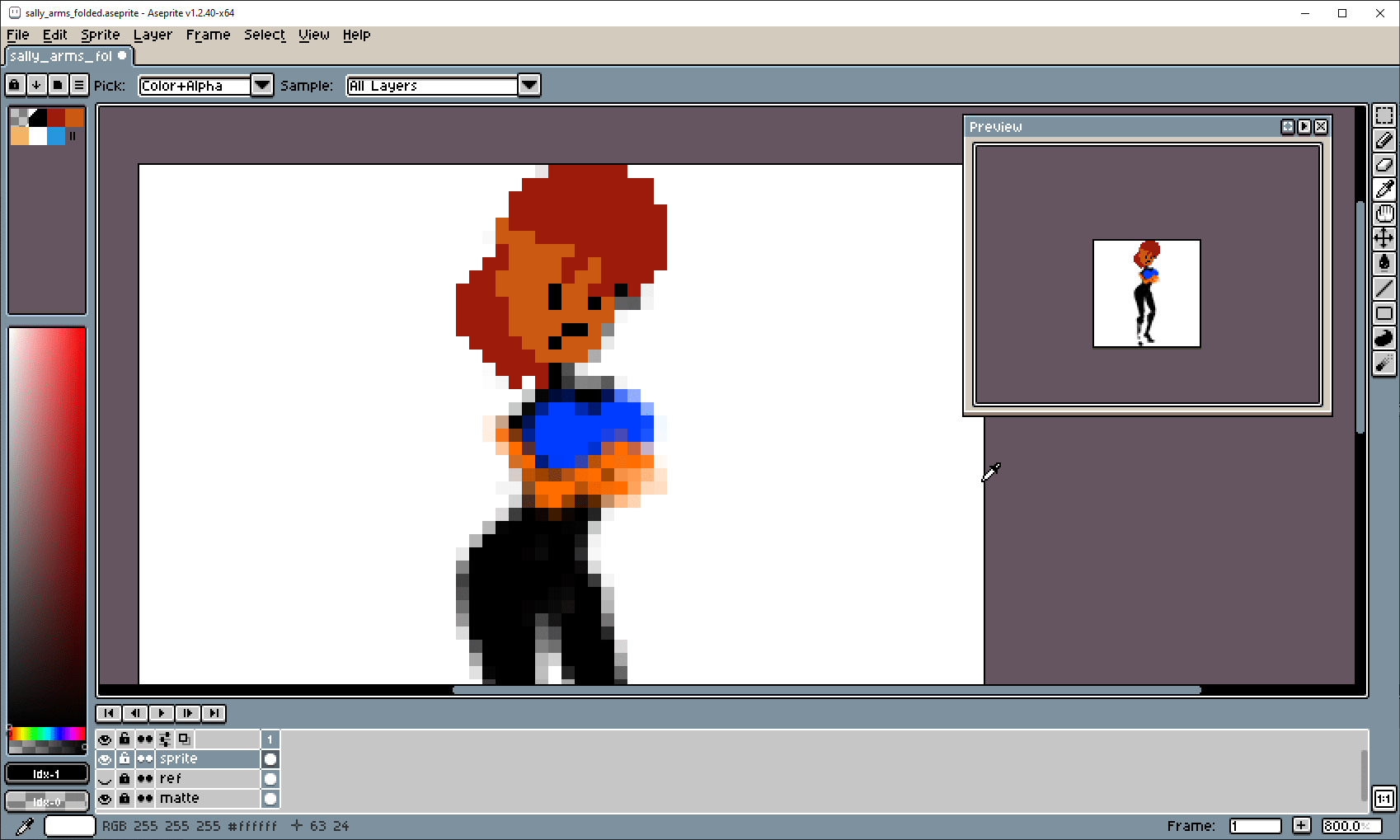Pick the Paint Bucket tool
The width and height of the screenshot is (1400, 840).
pos(1384,264)
